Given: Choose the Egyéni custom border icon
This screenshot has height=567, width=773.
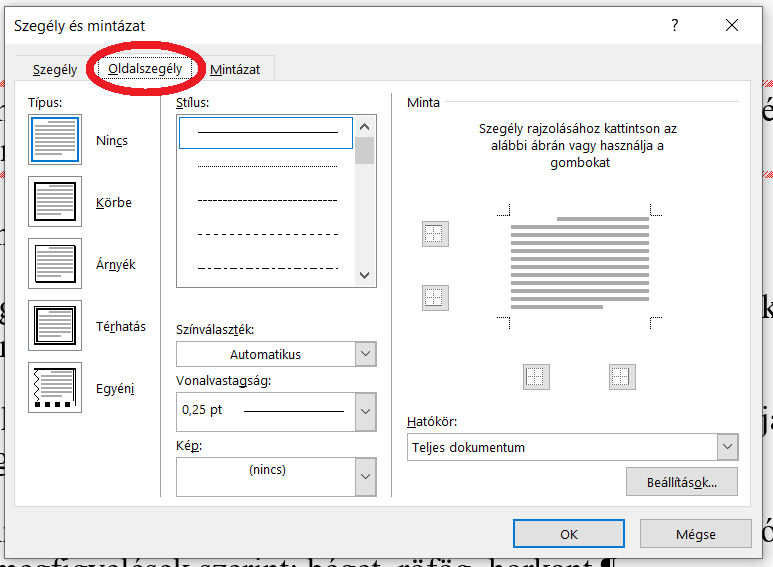Looking at the screenshot, I should point(54,388).
